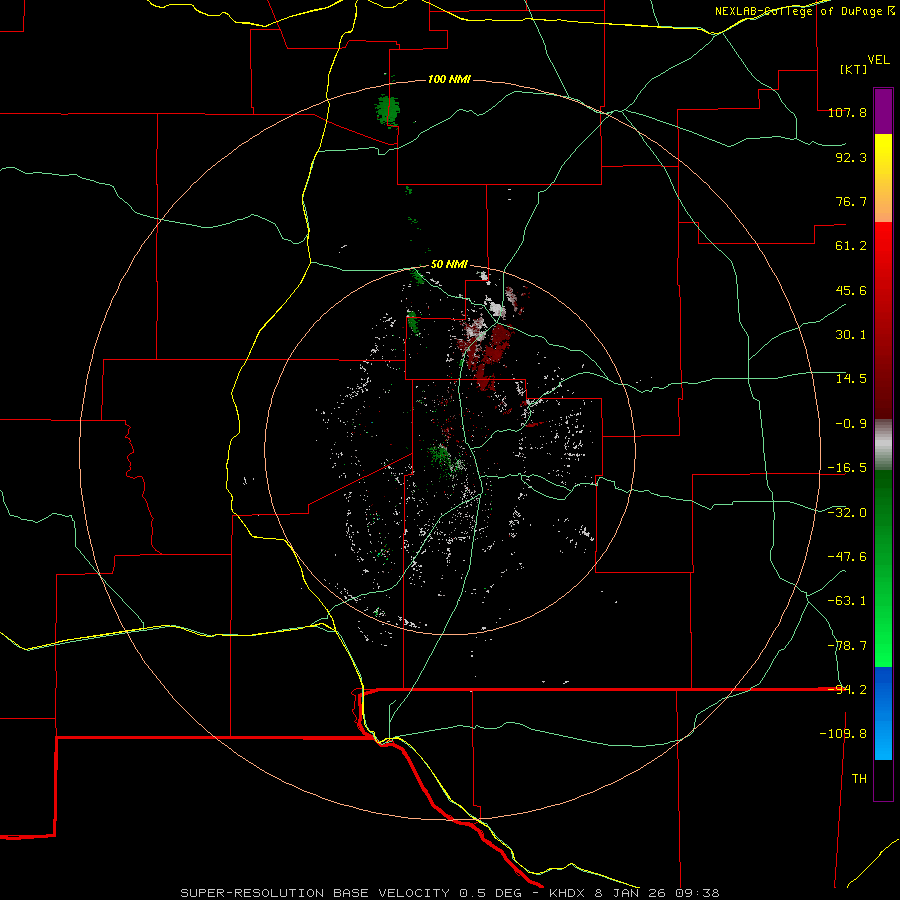The height and width of the screenshot is (900, 900).
Task: Click the blue segment of the velocity color bar
Action: (883, 713)
